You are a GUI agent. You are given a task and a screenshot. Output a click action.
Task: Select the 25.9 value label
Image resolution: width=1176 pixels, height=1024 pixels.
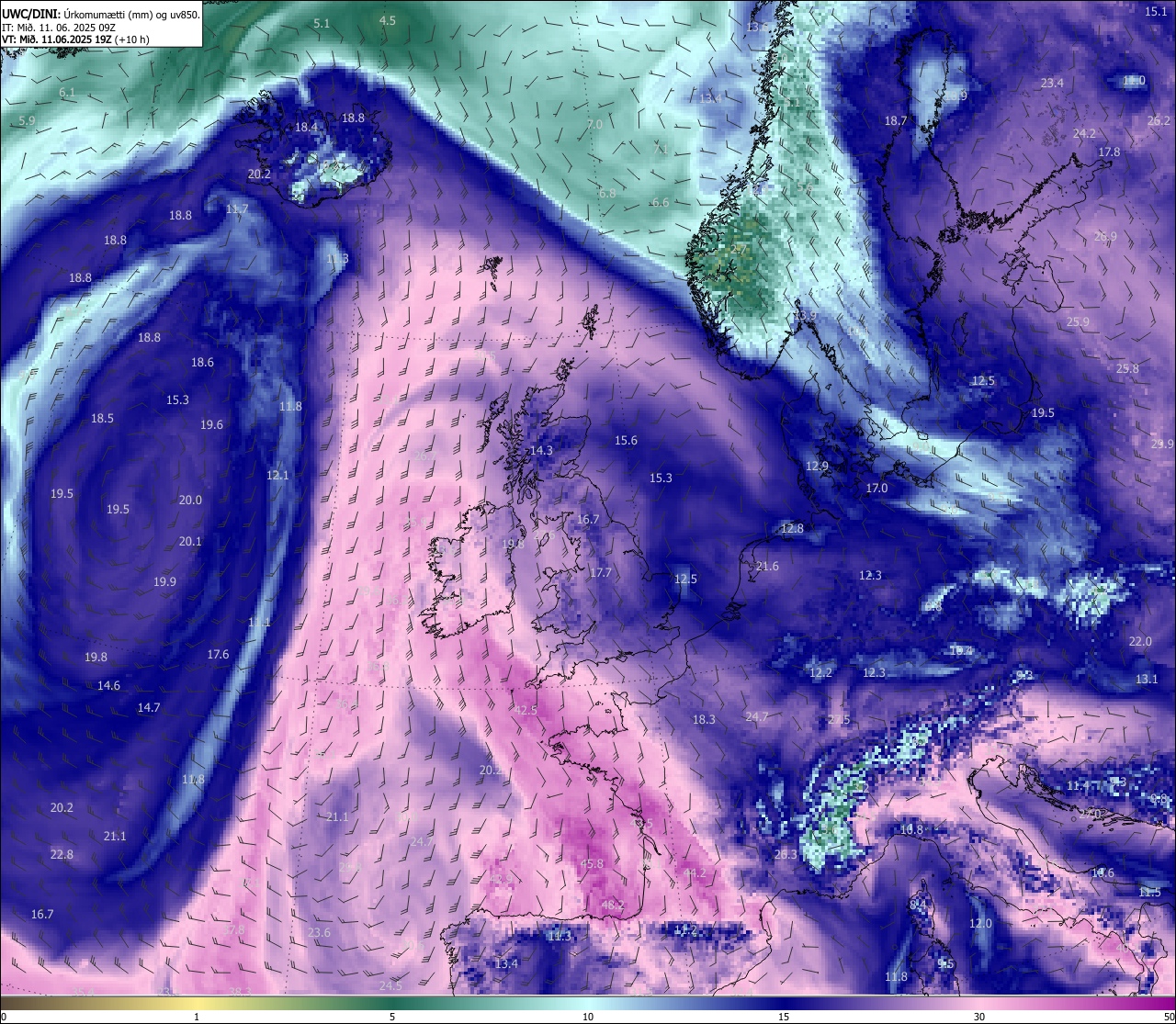[1078, 321]
